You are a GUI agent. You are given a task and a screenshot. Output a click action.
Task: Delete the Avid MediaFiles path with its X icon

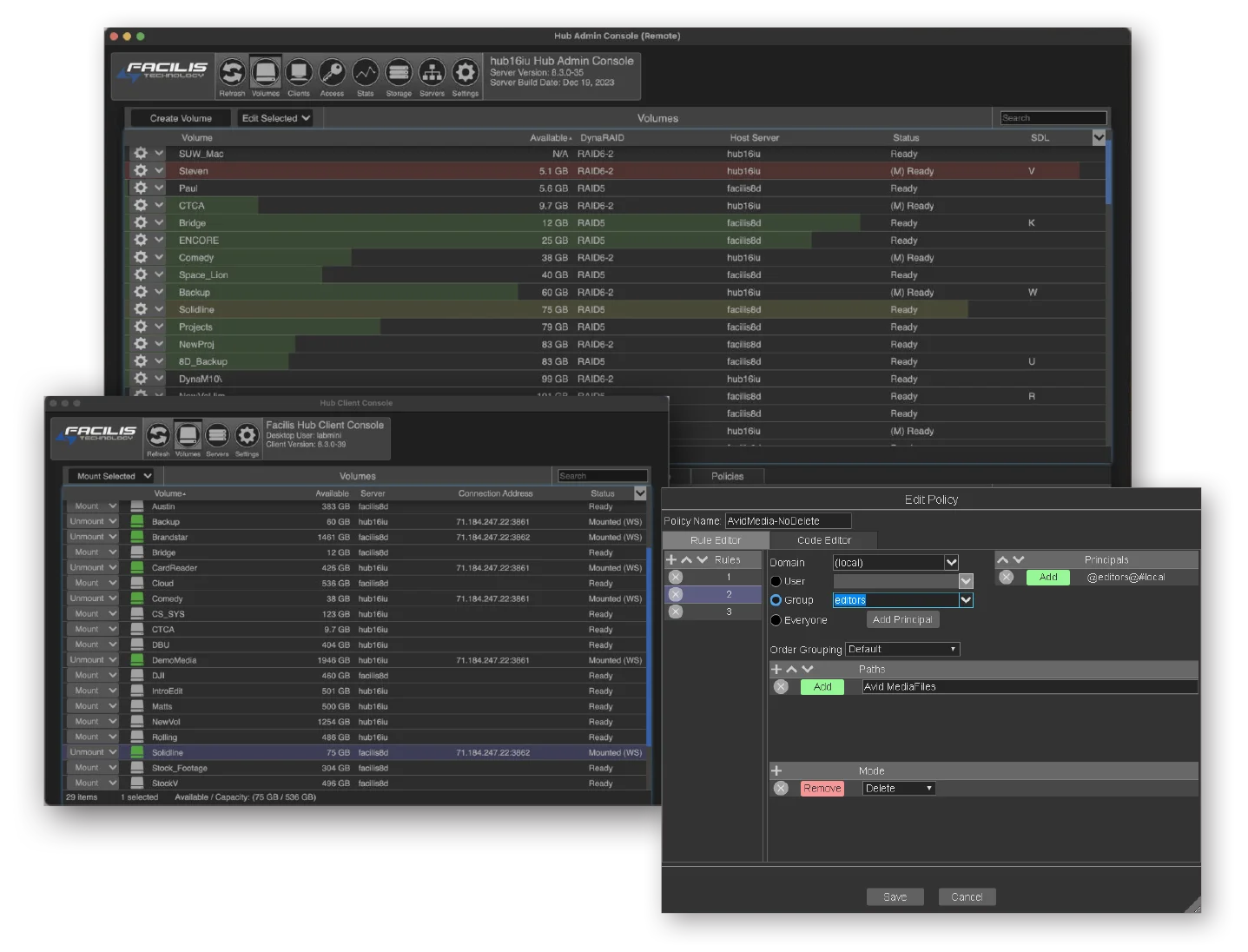(781, 686)
